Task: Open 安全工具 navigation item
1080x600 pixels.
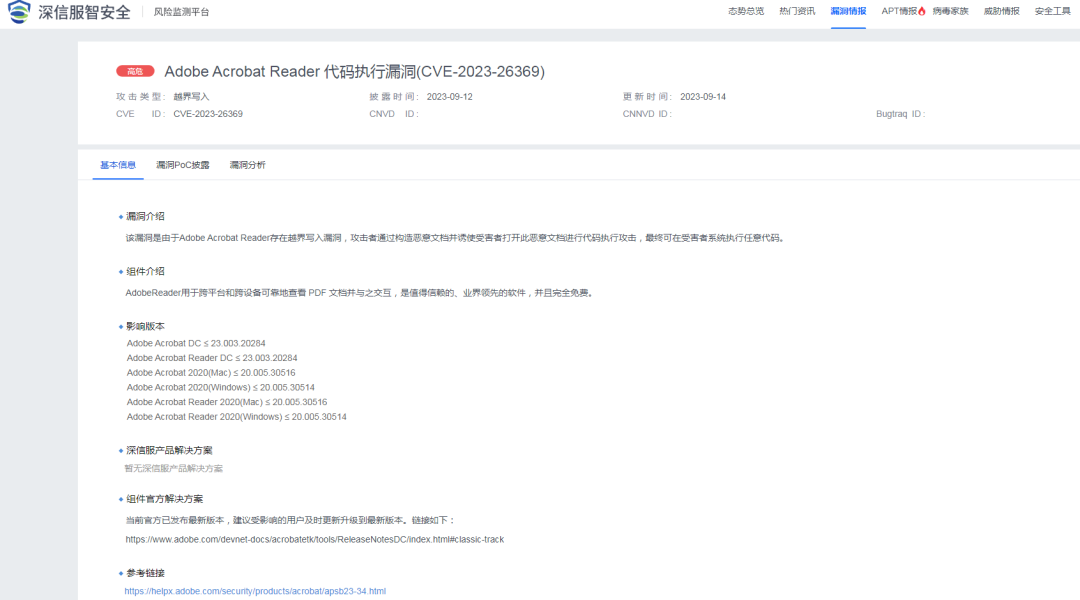Action: 1052,11
